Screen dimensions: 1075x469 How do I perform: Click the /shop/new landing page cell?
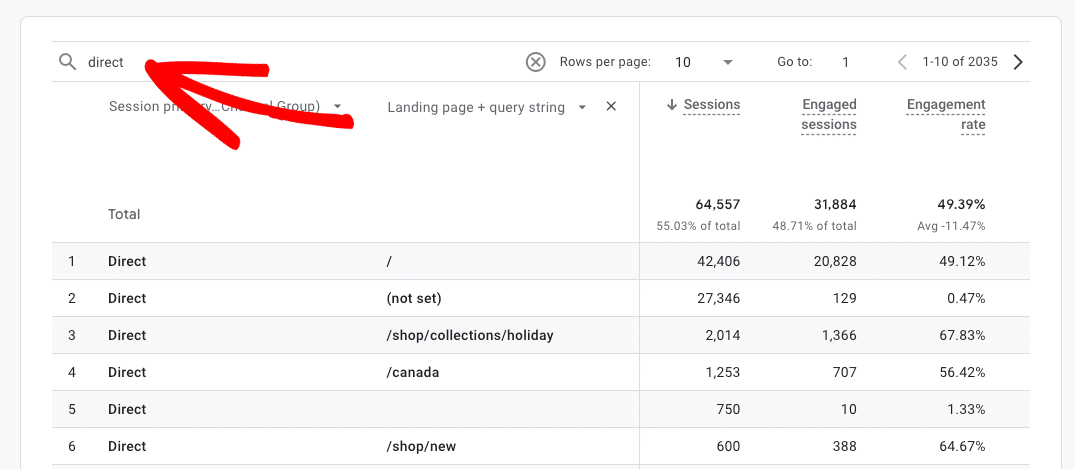tap(421, 446)
